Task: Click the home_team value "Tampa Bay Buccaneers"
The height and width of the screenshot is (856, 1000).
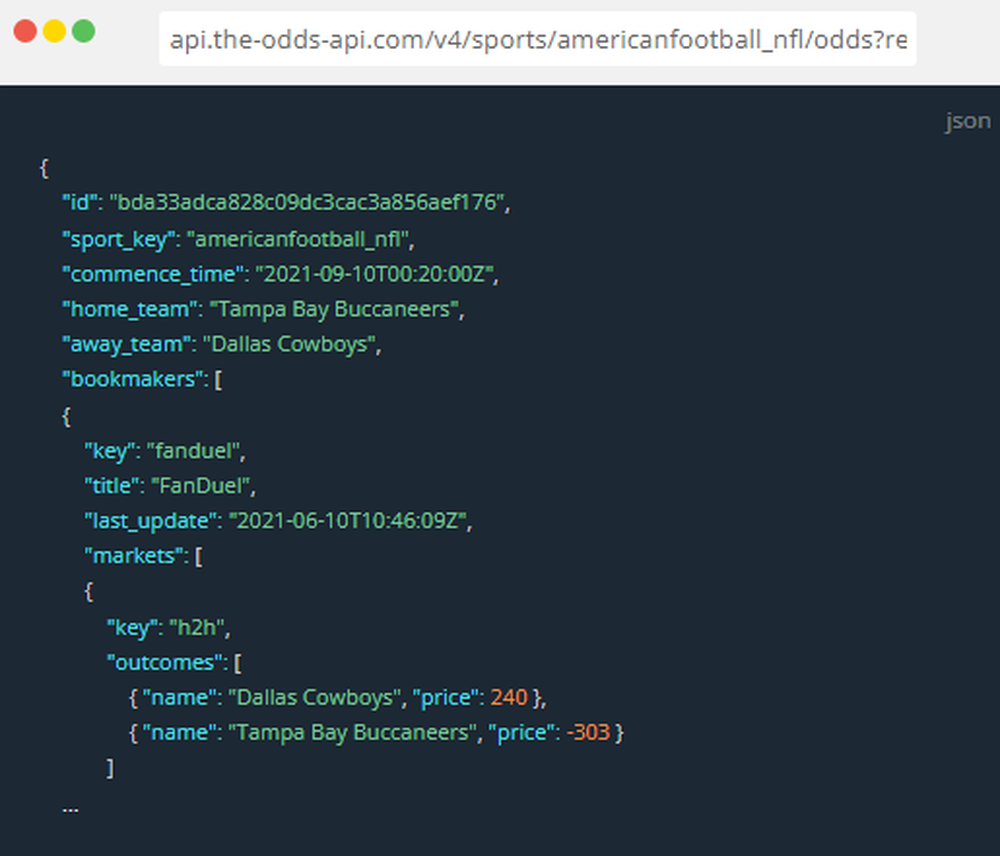Action: tap(334, 309)
